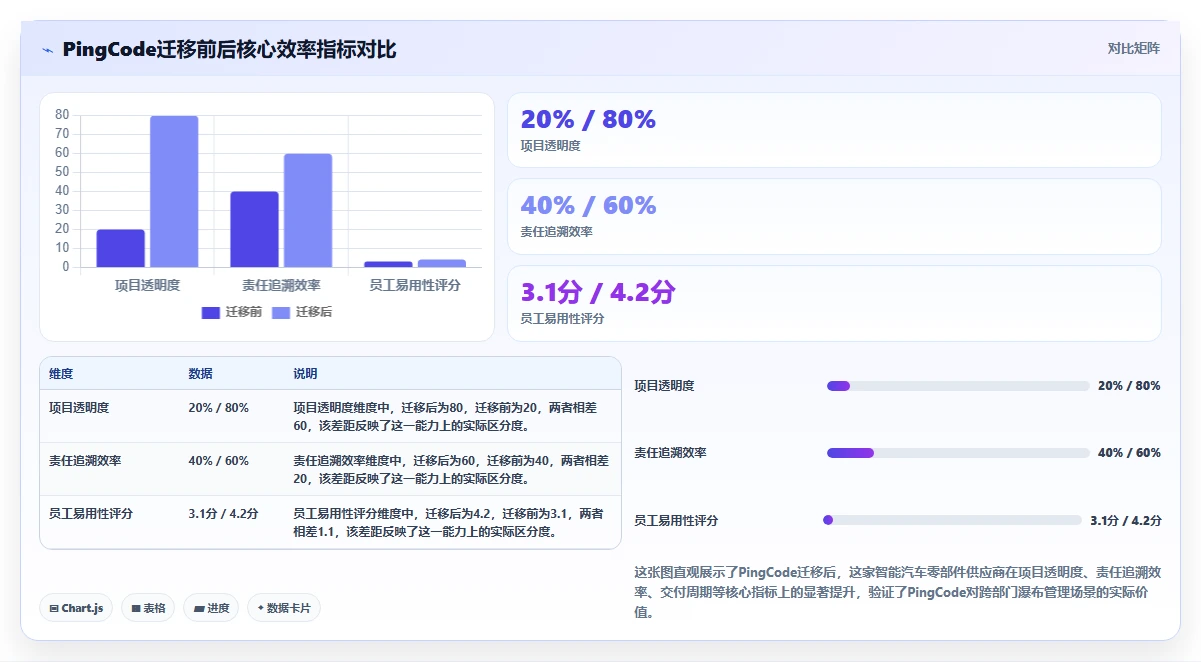Screen dimensions: 1201x662
Task: Click the 3.1分 / 4.2分 value after the progress bar
Action: click(1125, 521)
